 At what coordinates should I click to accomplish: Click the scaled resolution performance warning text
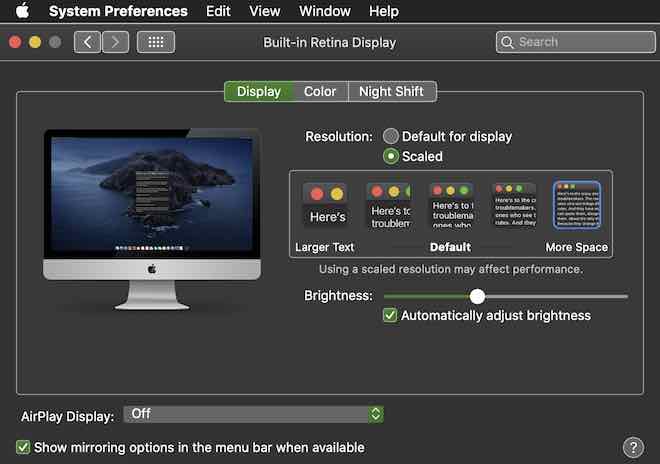click(x=451, y=269)
